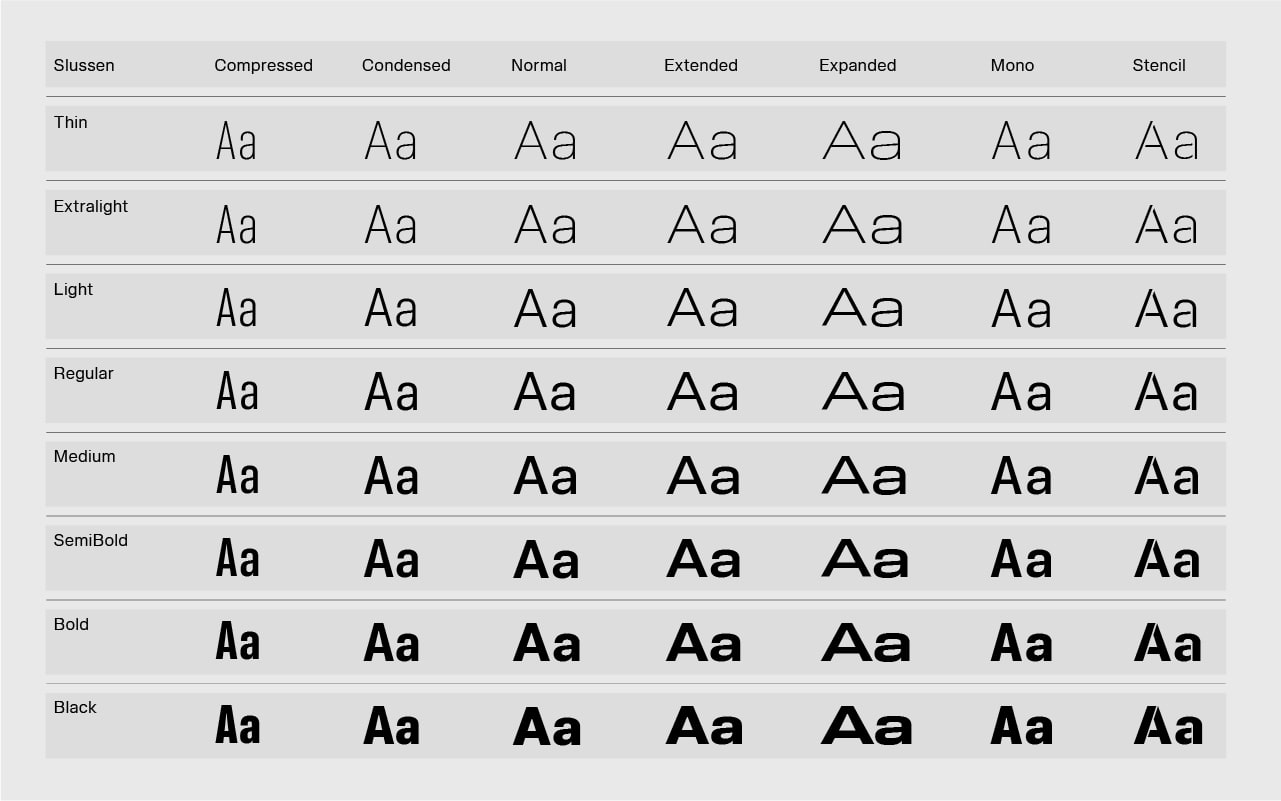Viewport: 1281px width, 801px height.
Task: Click the Expanded column header
Action: click(x=857, y=66)
